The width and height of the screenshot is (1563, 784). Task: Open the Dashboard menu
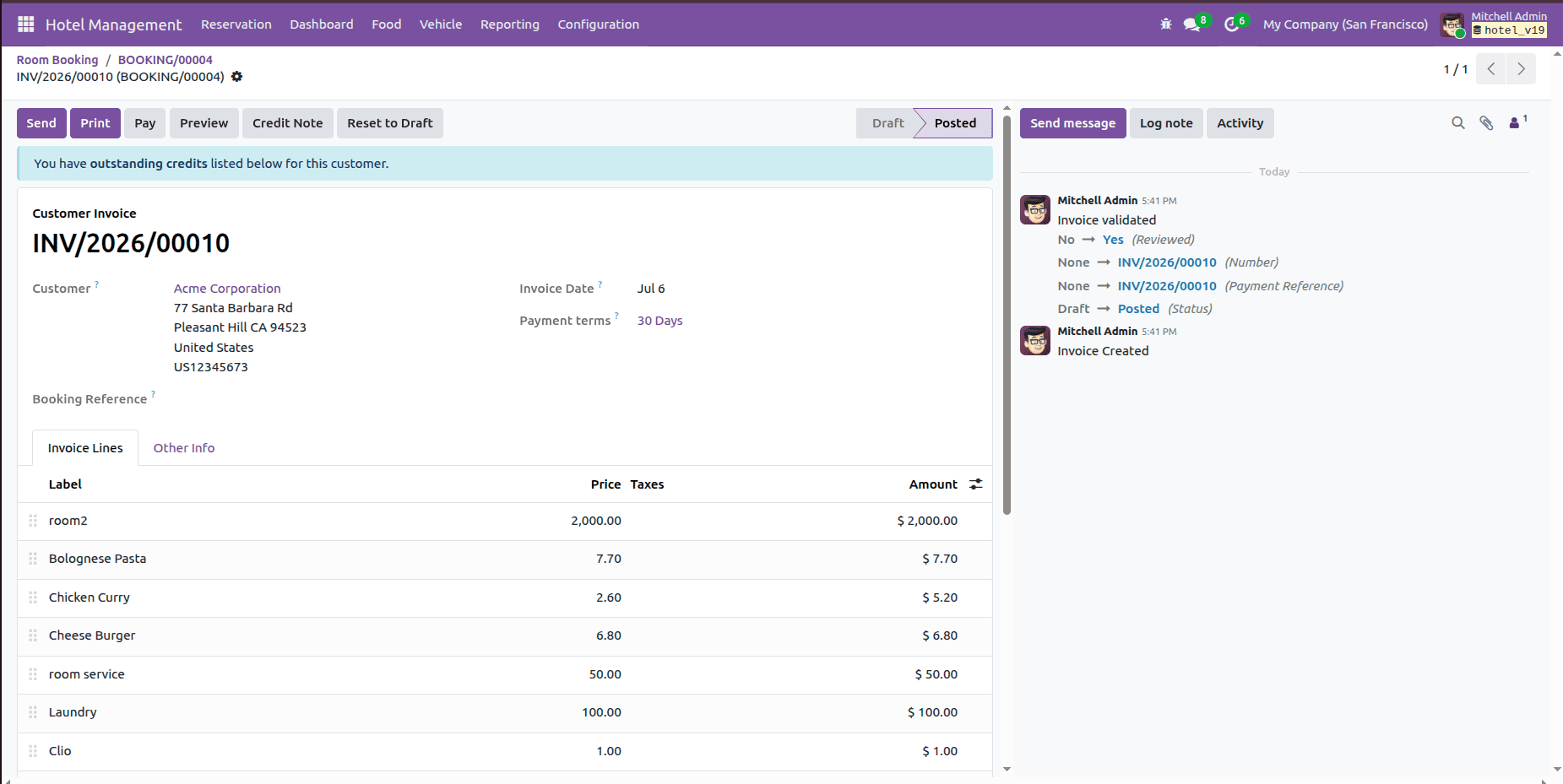tap(322, 24)
